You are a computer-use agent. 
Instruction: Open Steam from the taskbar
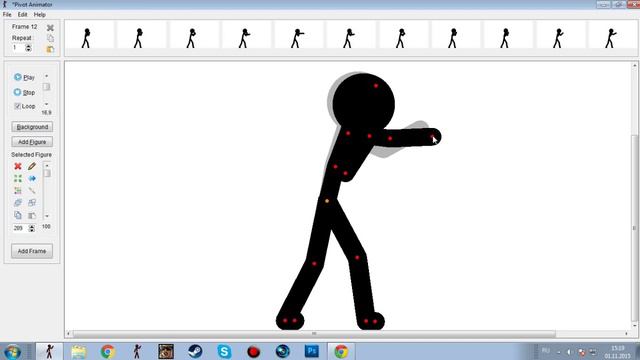pyautogui.click(x=195, y=351)
